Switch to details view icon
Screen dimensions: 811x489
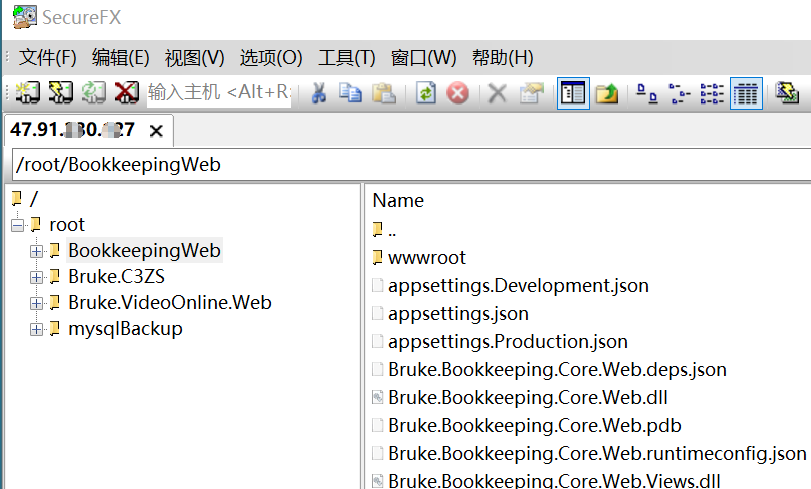pos(746,94)
